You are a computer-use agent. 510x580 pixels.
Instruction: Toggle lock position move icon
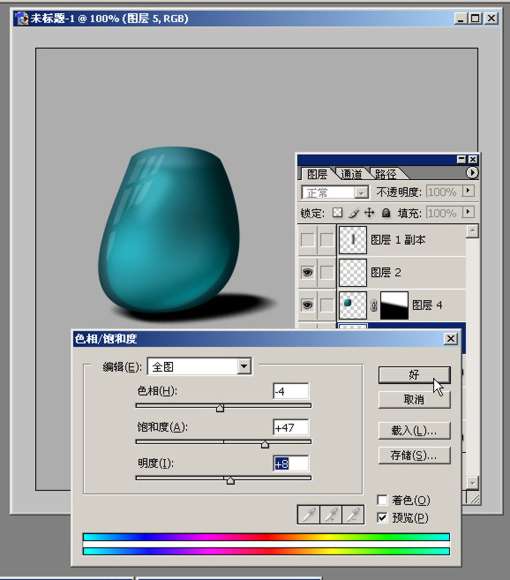tap(369, 213)
